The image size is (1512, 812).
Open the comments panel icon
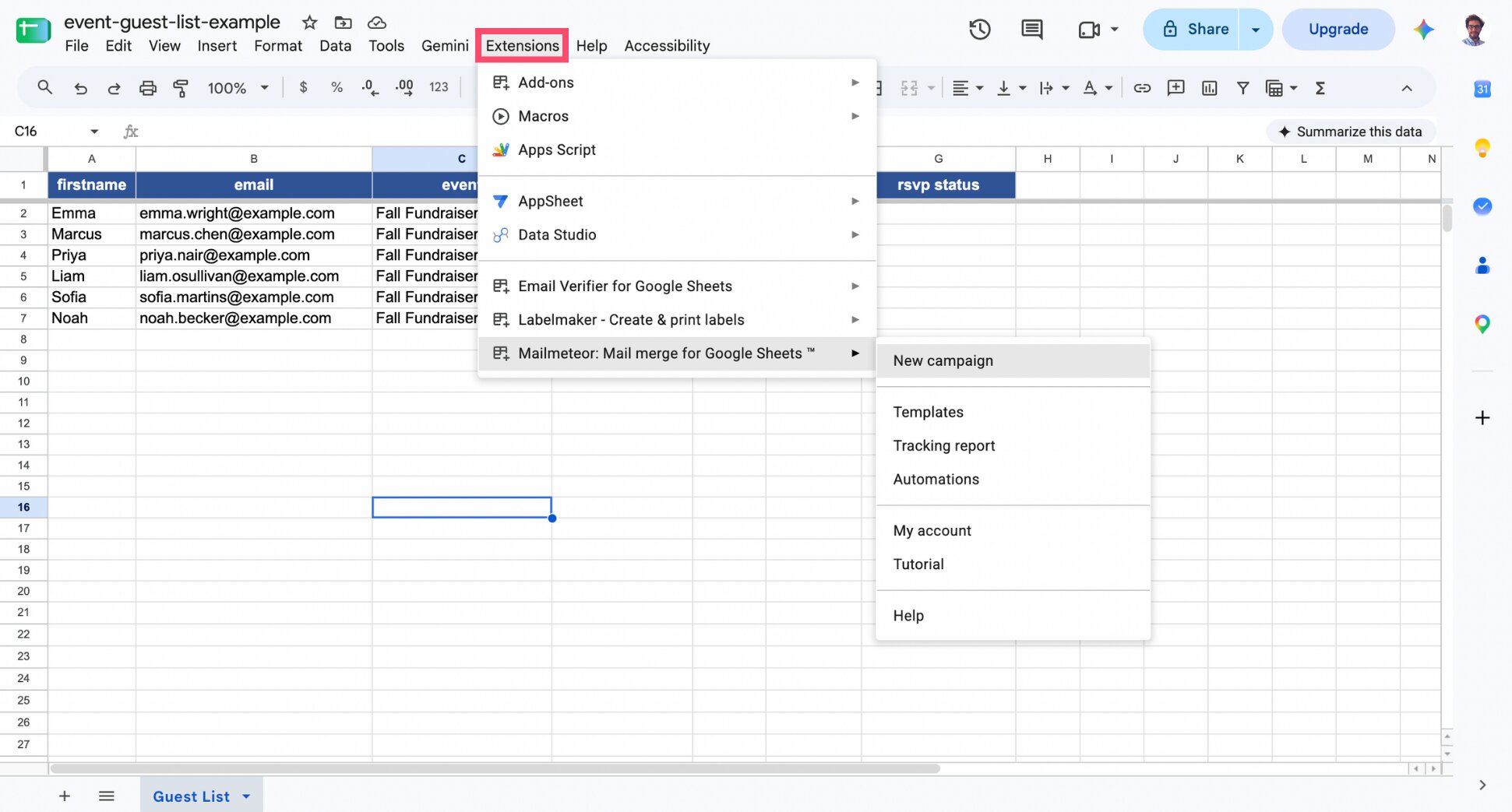(1031, 30)
